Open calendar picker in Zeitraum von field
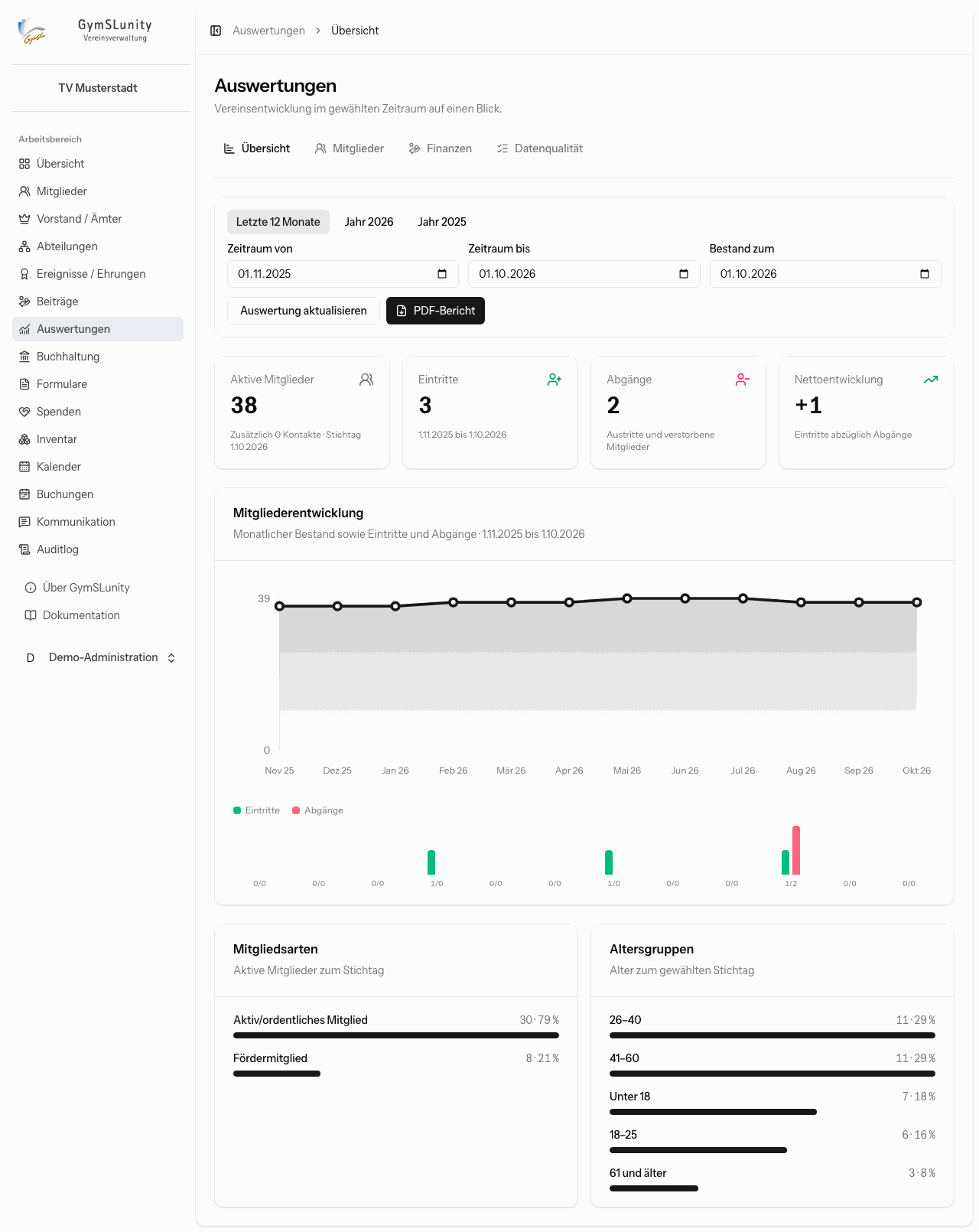This screenshot has height=1232, width=979. tap(442, 274)
